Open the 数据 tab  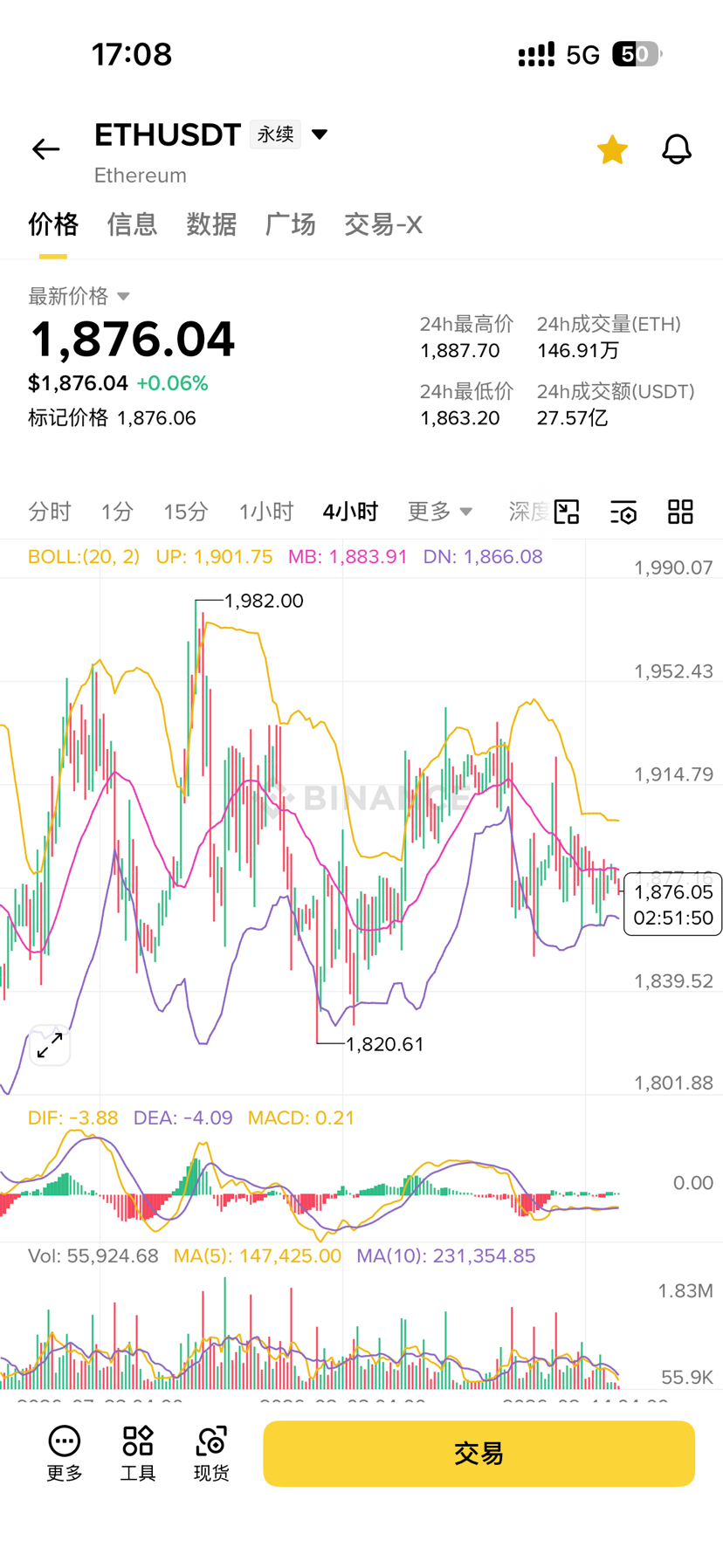211,224
